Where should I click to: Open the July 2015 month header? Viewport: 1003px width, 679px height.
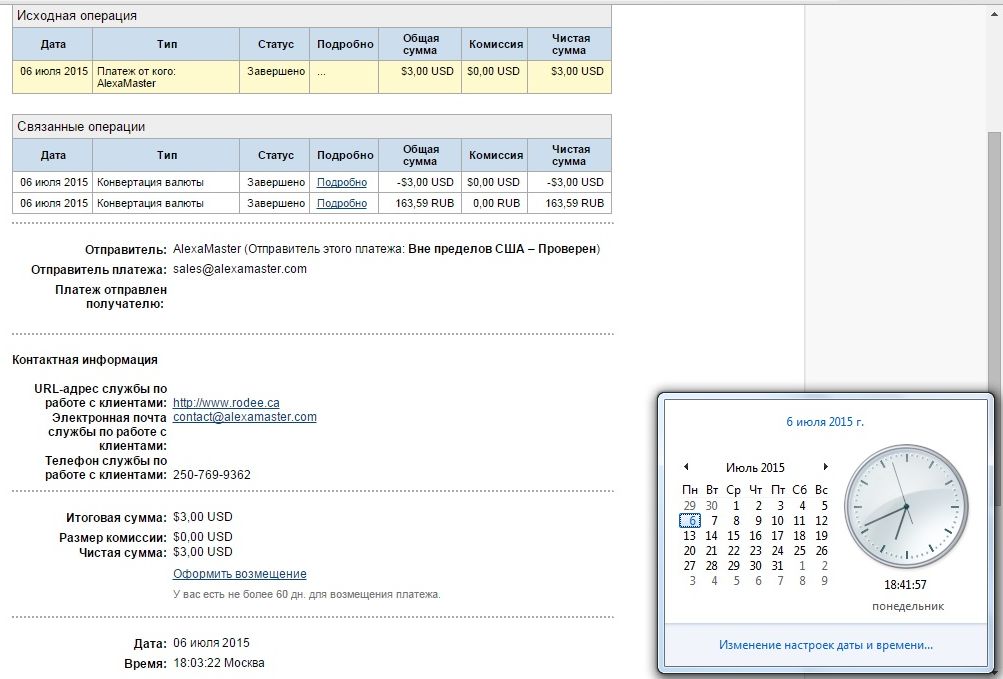755,467
